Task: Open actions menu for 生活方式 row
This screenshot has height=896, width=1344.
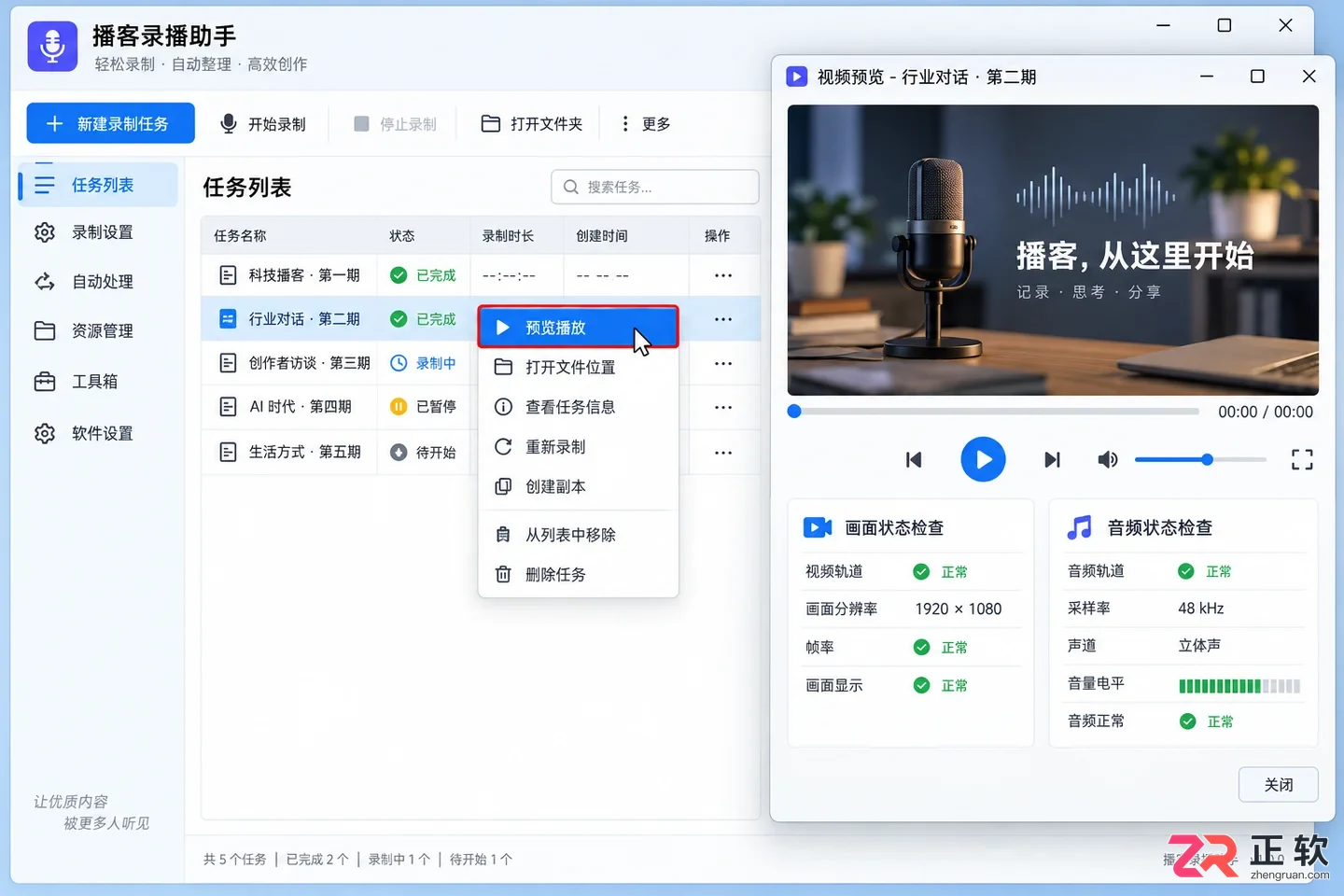Action: coord(723,452)
